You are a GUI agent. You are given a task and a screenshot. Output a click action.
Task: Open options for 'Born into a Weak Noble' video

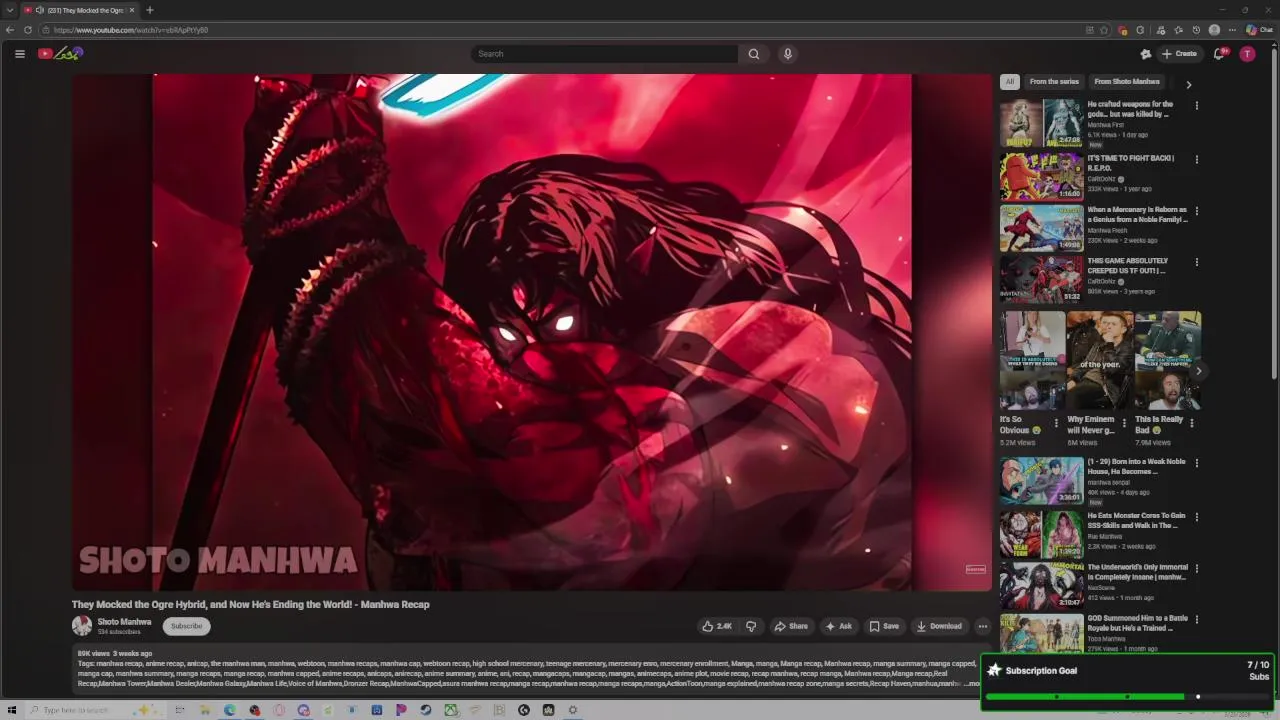click(1196, 464)
